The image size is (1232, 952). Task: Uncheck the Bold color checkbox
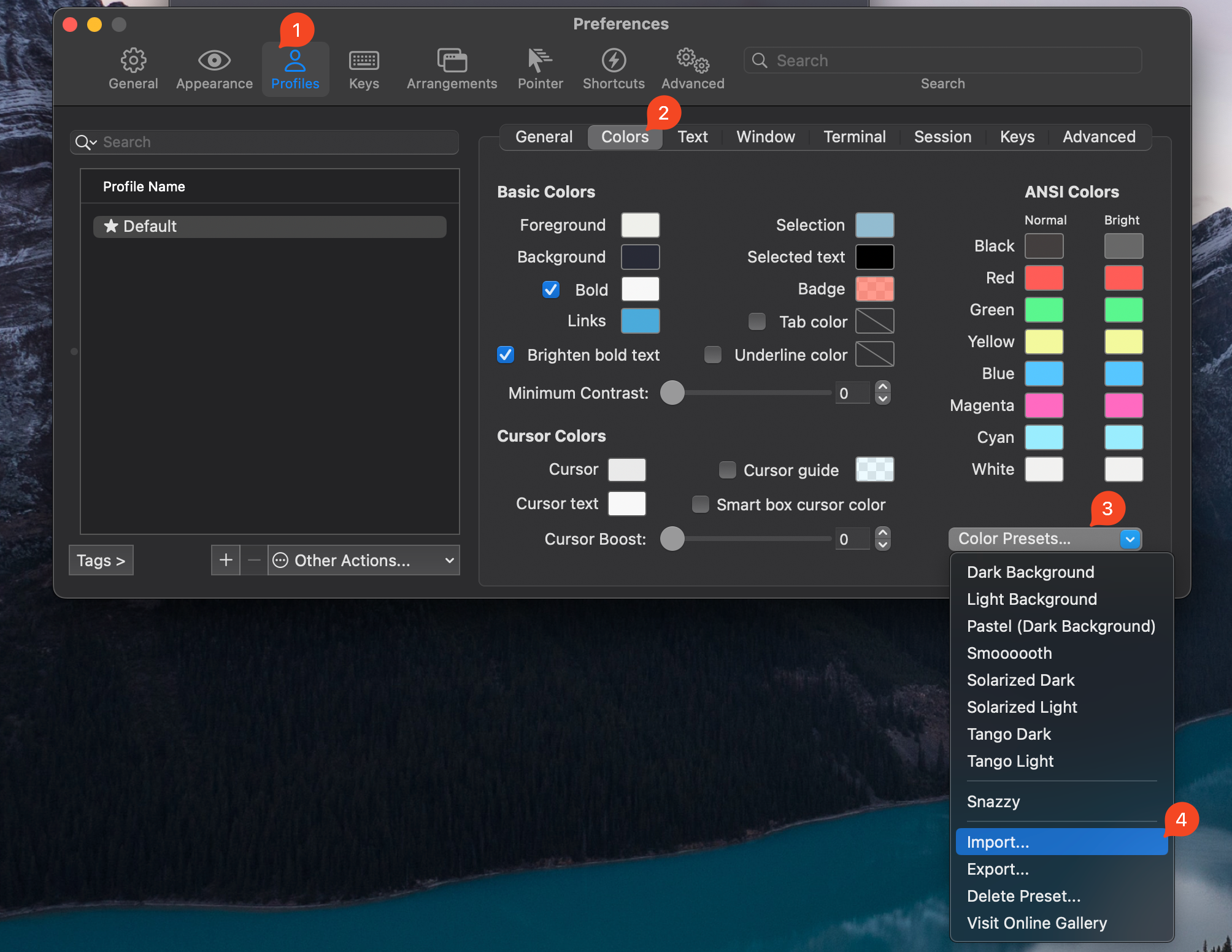pyautogui.click(x=551, y=290)
